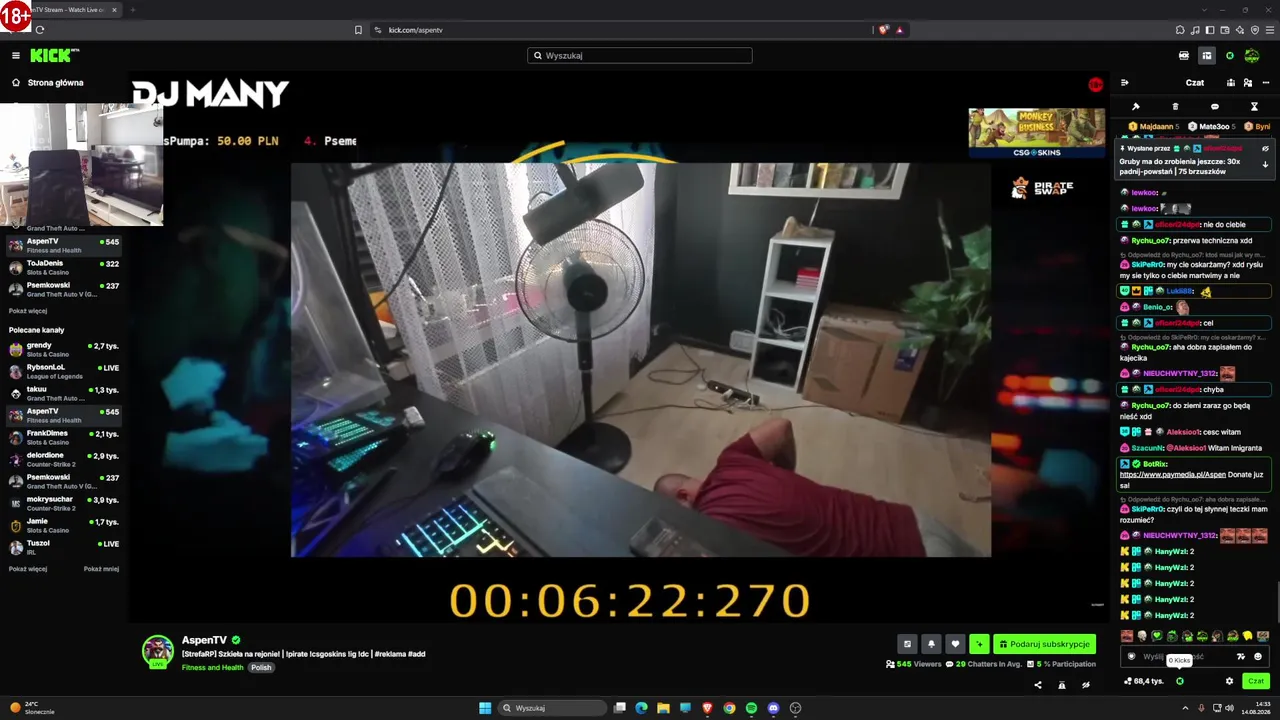Click the Polish language tag
The image size is (1280, 720).
(x=261, y=667)
